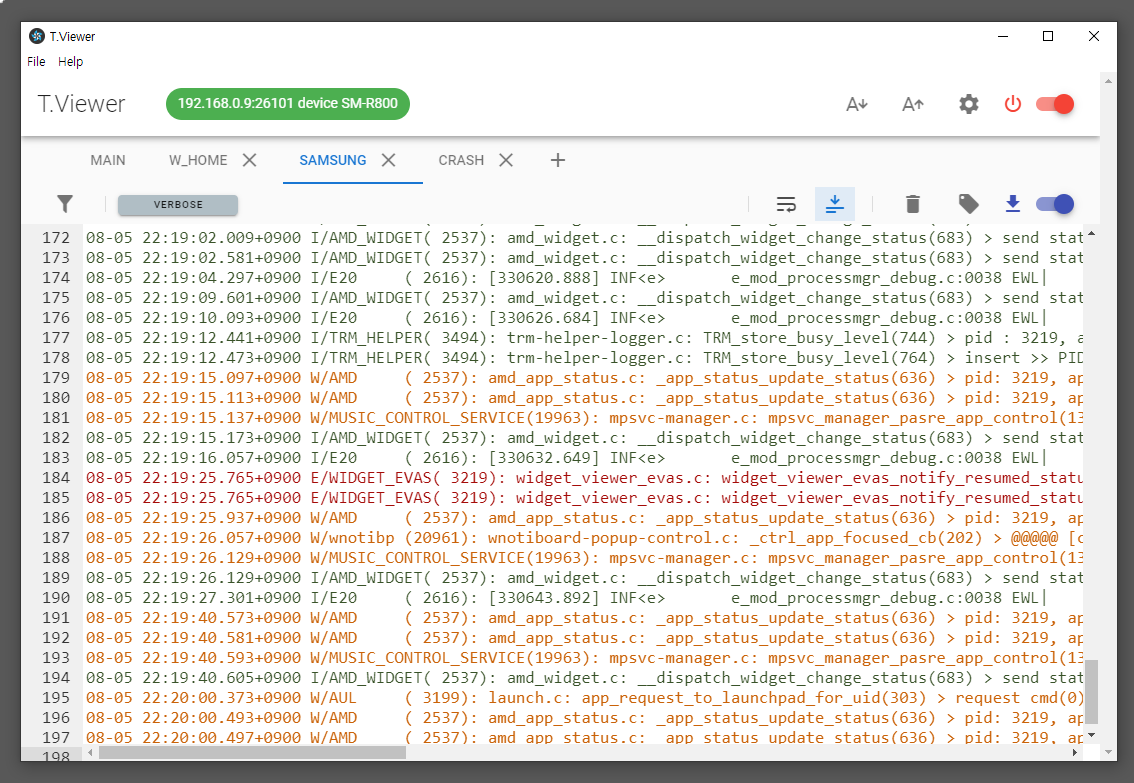Open the Help menu
This screenshot has width=1134, height=783.
click(70, 61)
